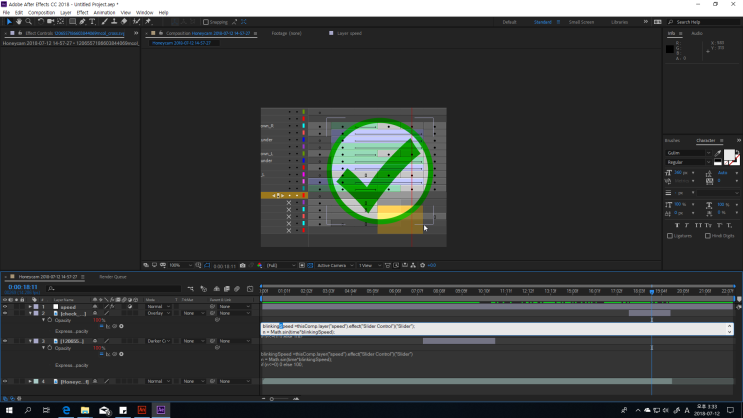Click the Character panel eyedropper
This screenshot has height=418, width=743.
(x=718, y=153)
